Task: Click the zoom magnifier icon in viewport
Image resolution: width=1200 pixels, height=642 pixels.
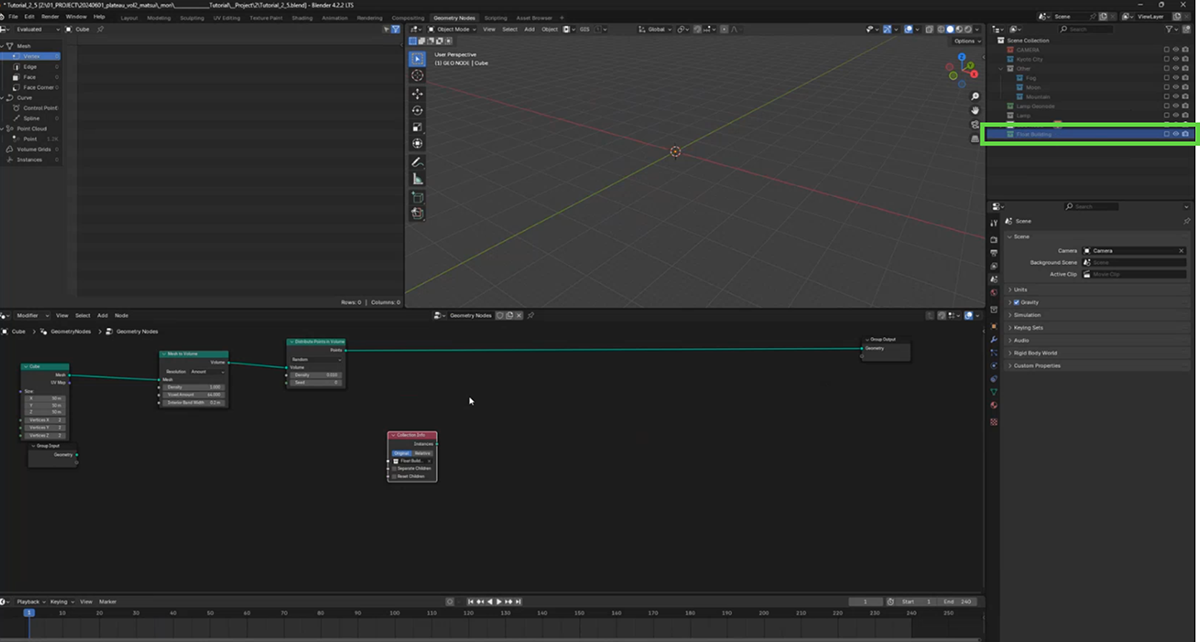Action: click(975, 97)
